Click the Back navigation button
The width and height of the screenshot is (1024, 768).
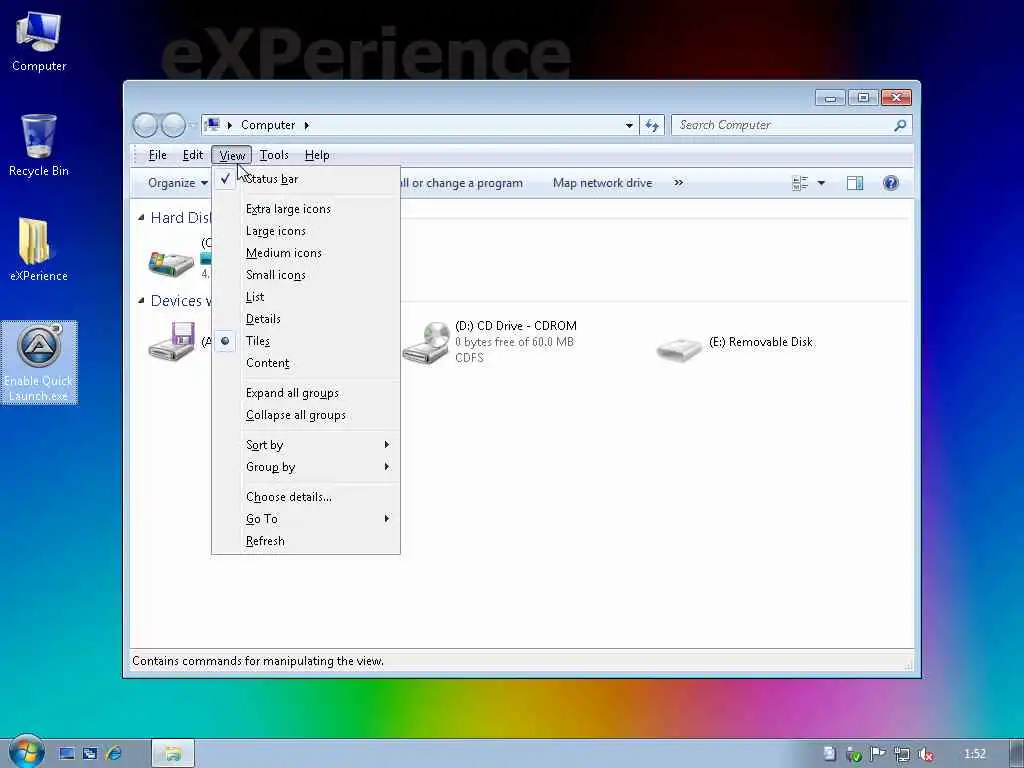[x=145, y=125]
